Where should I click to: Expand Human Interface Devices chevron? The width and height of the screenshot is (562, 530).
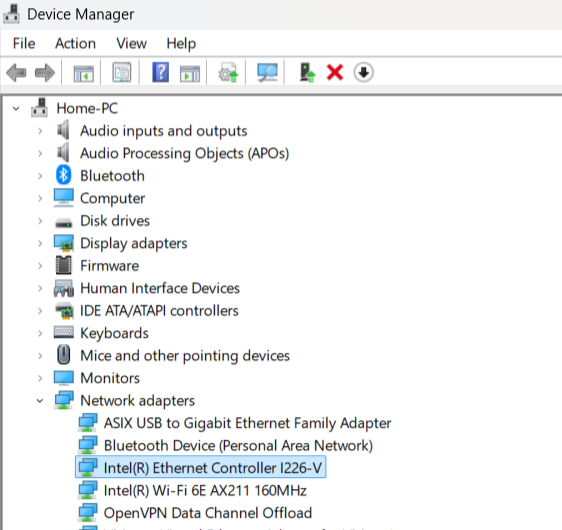pos(40,288)
